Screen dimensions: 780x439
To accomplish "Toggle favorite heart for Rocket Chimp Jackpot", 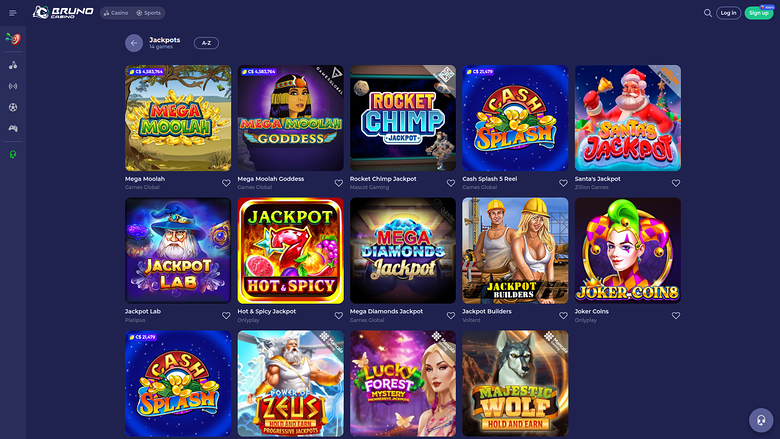I will pyautogui.click(x=451, y=183).
